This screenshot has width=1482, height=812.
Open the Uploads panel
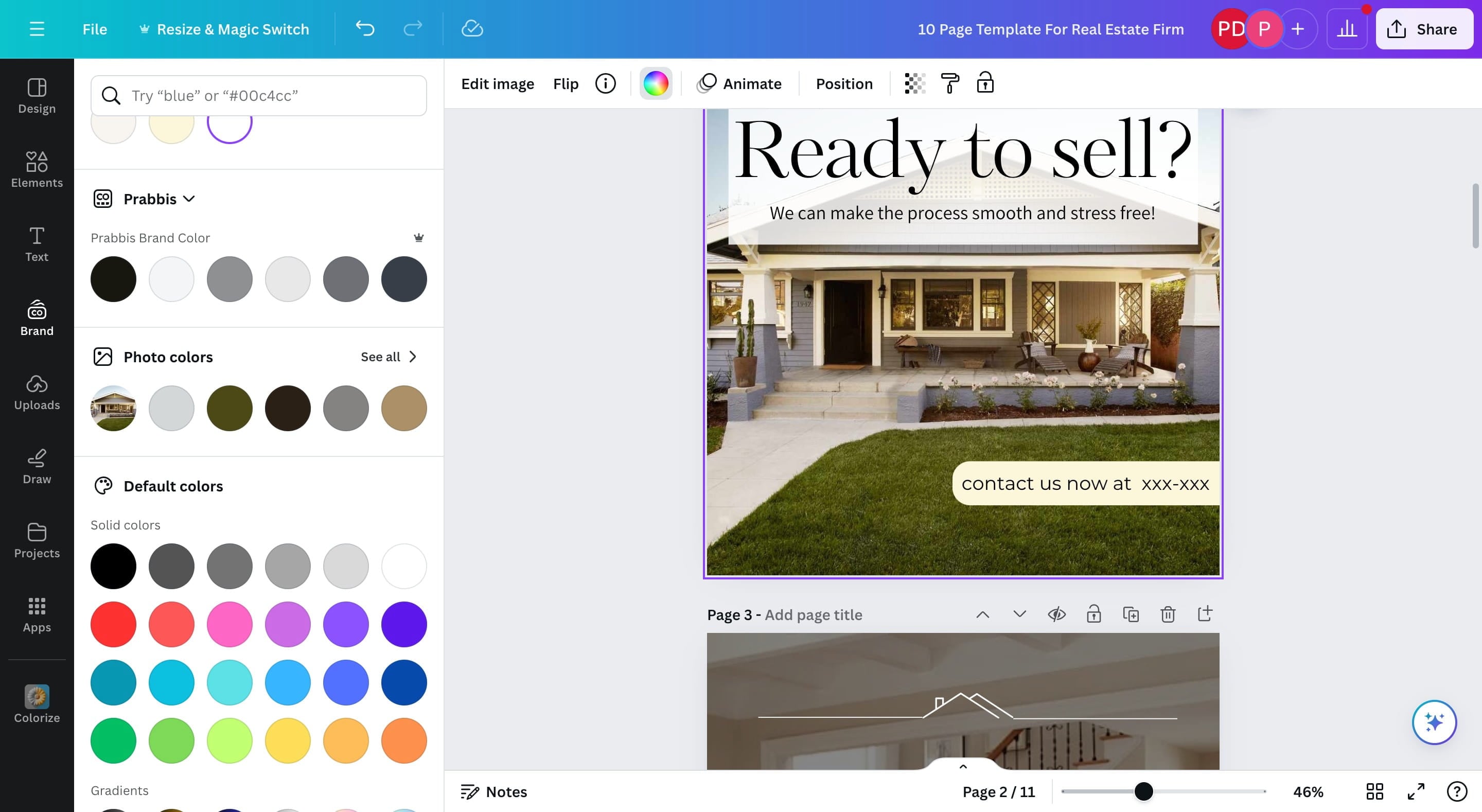click(37, 393)
